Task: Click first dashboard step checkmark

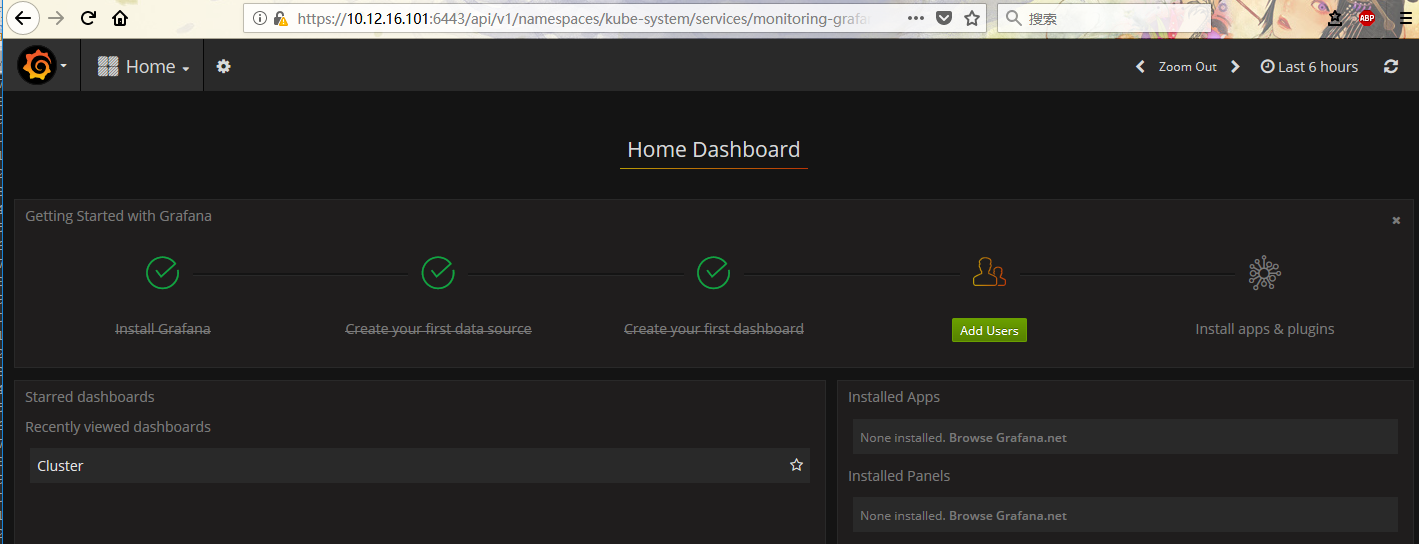Action: pos(713,272)
